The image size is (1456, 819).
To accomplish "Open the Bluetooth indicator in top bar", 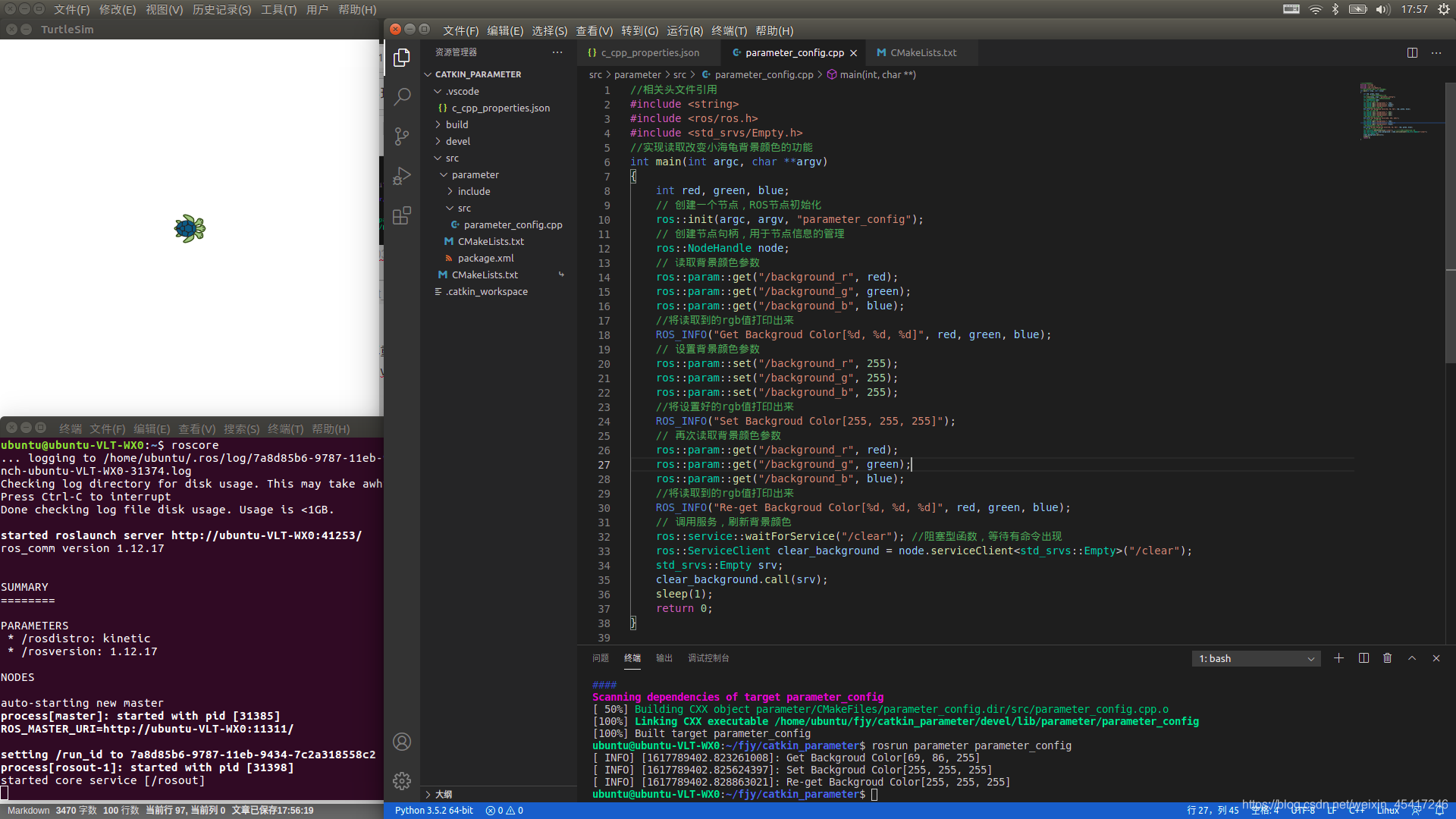I will tap(1335, 9).
